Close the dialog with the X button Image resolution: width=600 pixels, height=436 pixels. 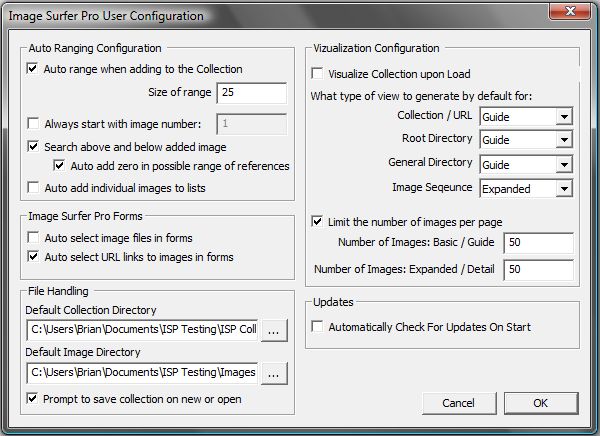click(x=570, y=11)
